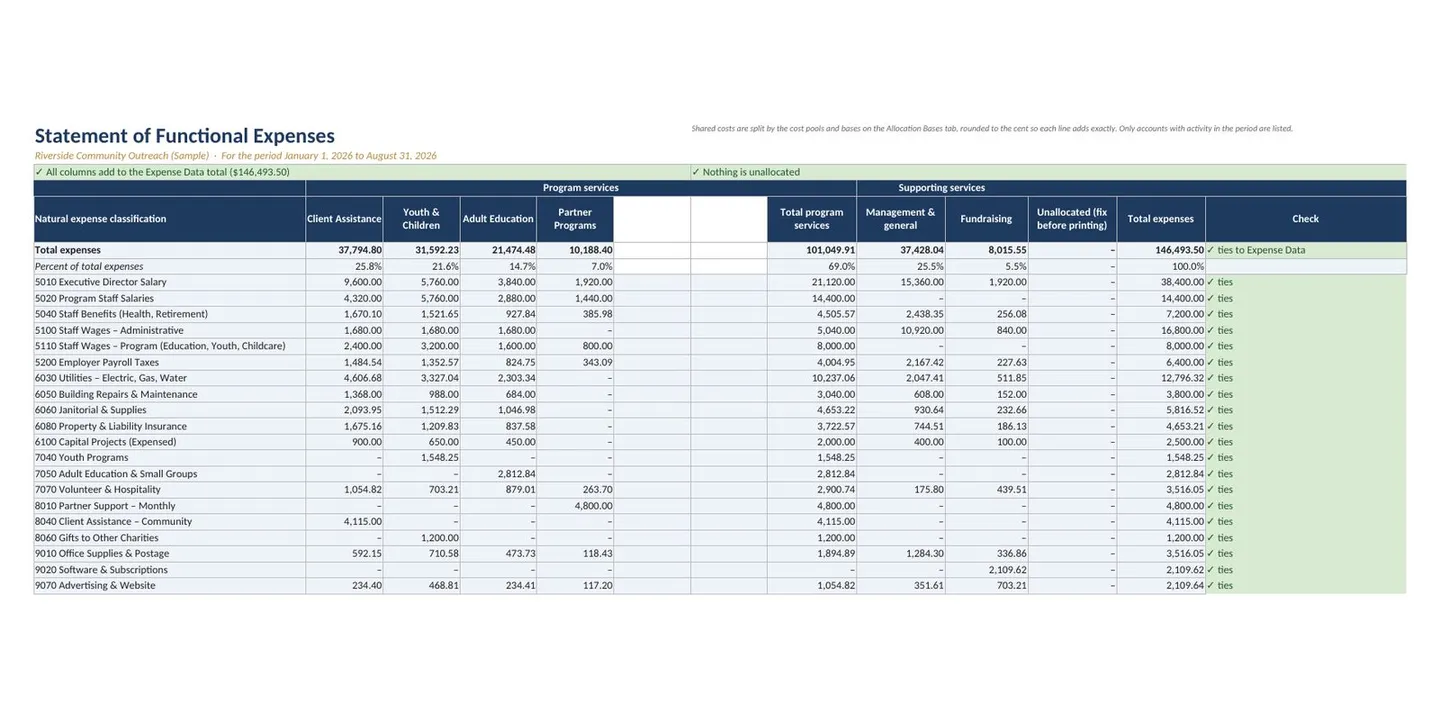Click the "6100 Capital Projects (Expensed)" row label
This screenshot has width=1440, height=720.
click(x=106, y=442)
